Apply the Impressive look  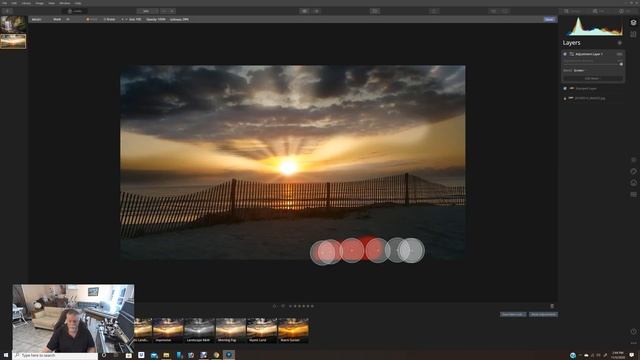click(168, 330)
